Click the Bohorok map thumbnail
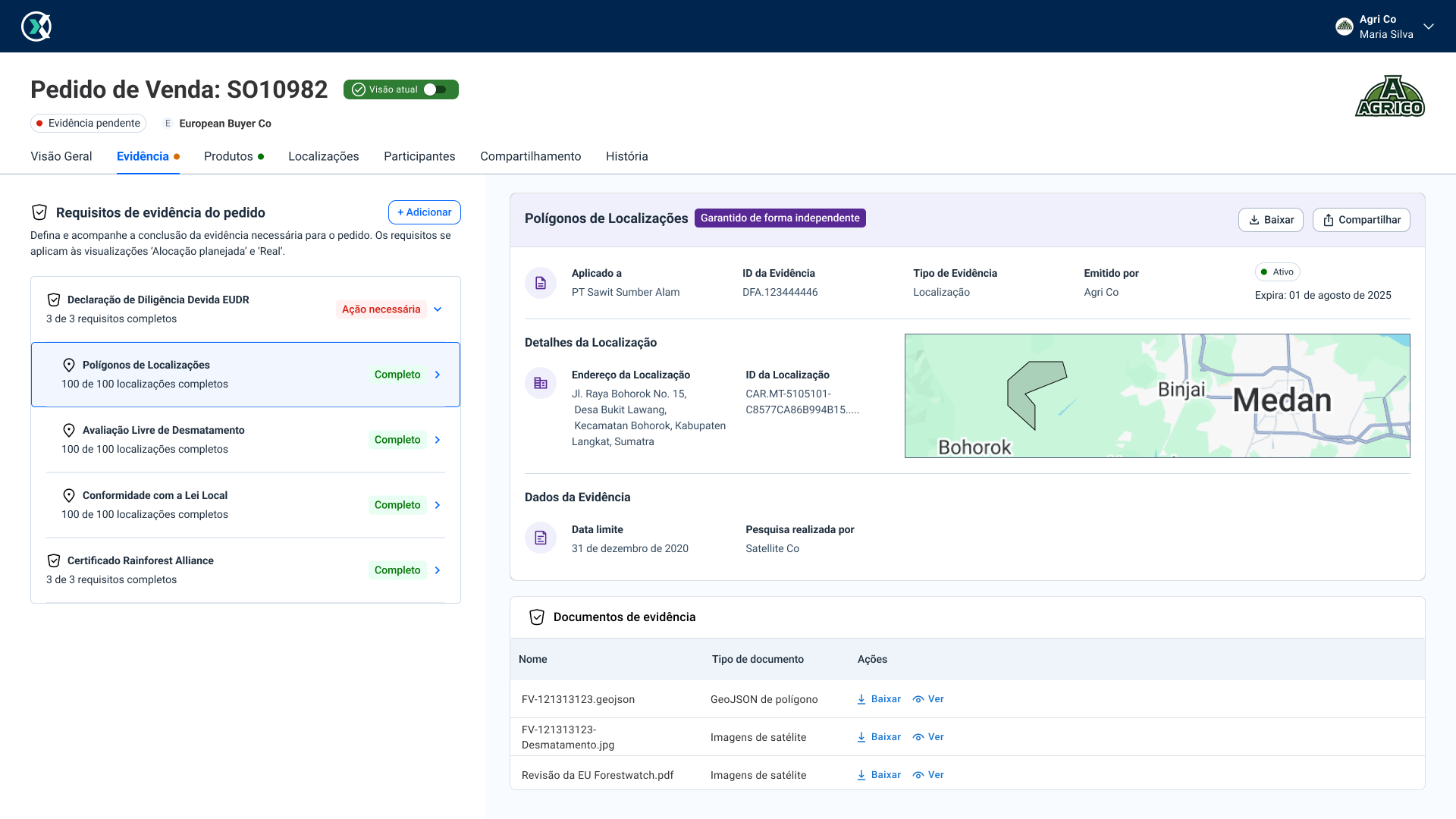Image resolution: width=1456 pixels, height=819 pixels. pos(1156,396)
